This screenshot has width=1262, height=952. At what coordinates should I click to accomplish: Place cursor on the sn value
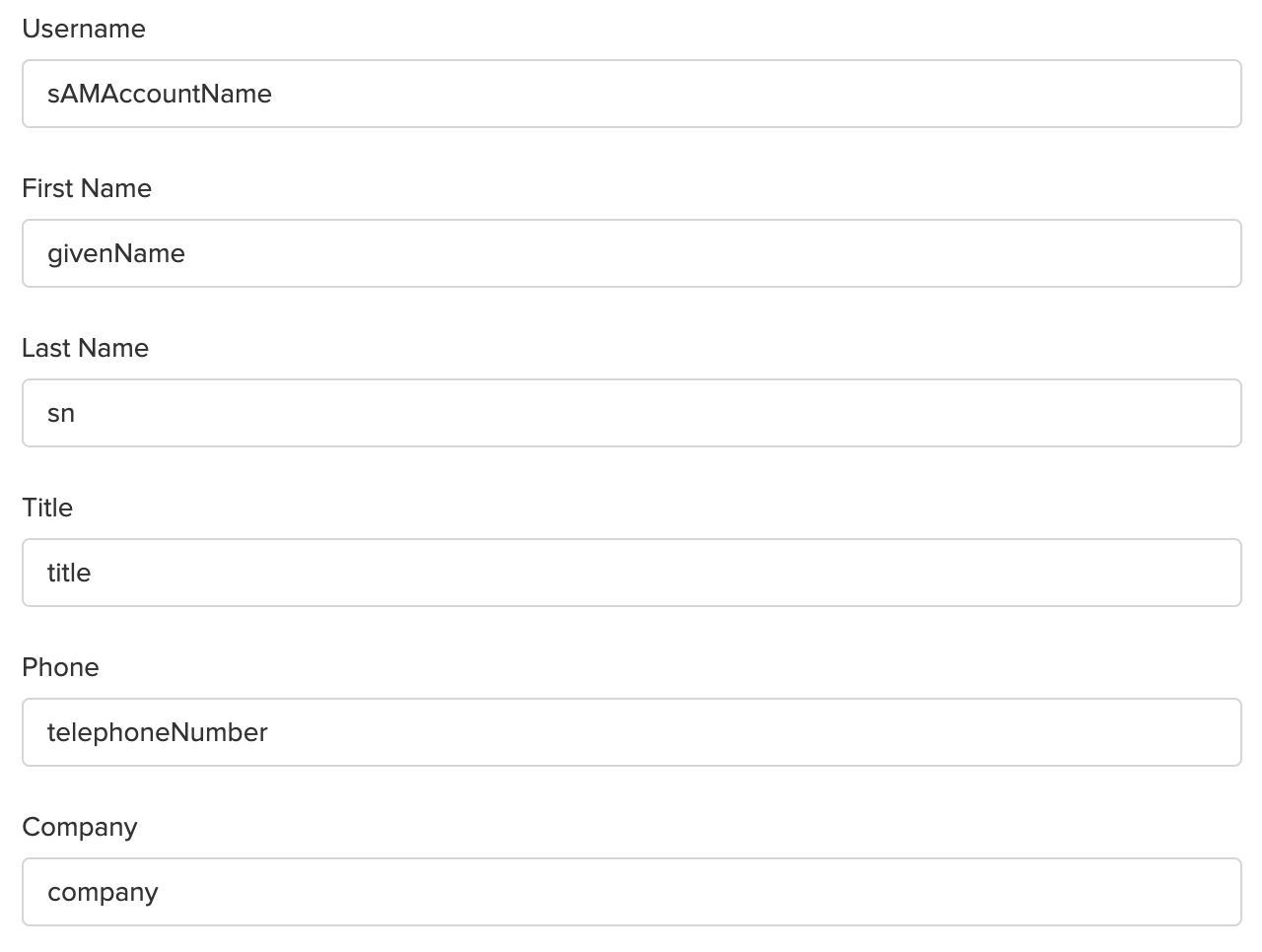tap(61, 414)
